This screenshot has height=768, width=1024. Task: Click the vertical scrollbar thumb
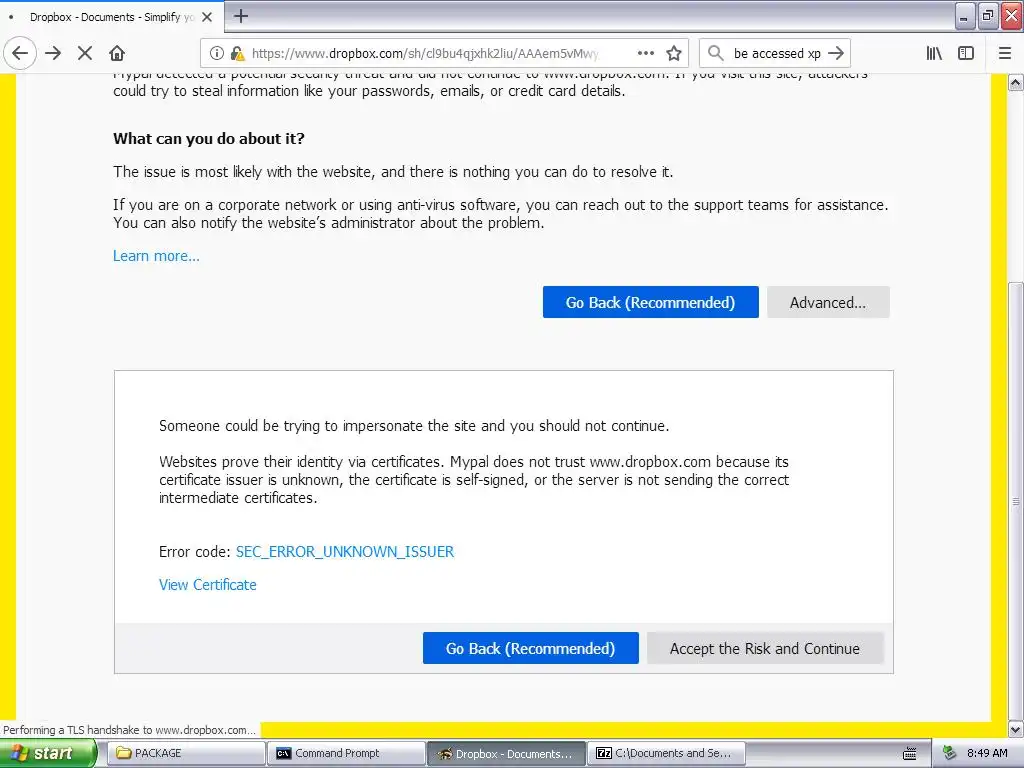click(1016, 500)
